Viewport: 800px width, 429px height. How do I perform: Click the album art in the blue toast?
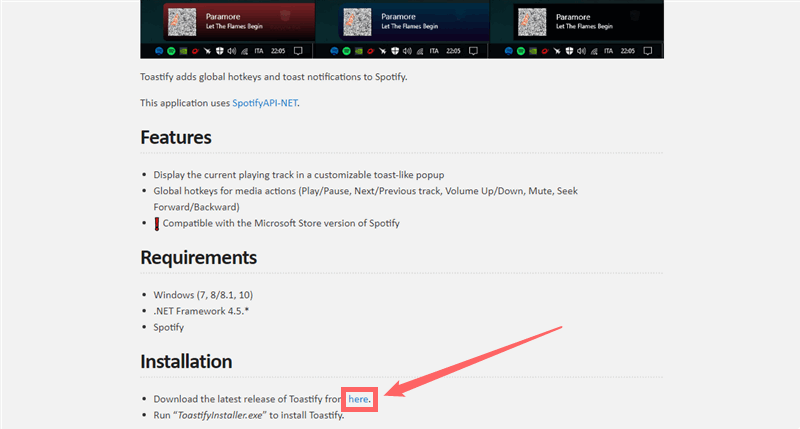tap(357, 22)
